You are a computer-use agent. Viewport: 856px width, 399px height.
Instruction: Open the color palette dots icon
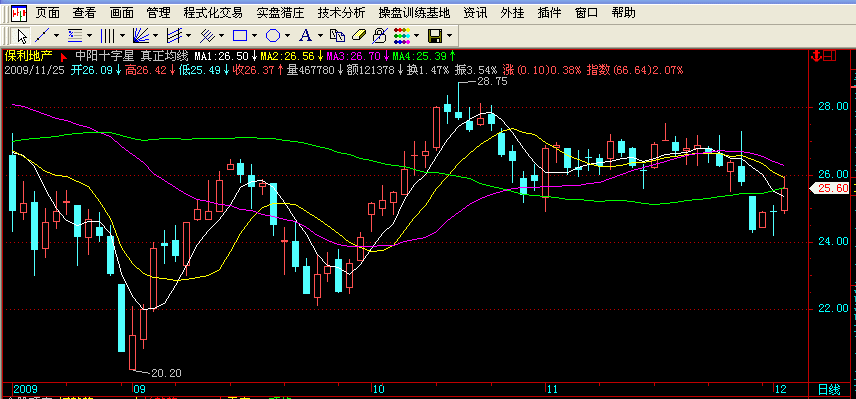pyautogui.click(x=402, y=37)
